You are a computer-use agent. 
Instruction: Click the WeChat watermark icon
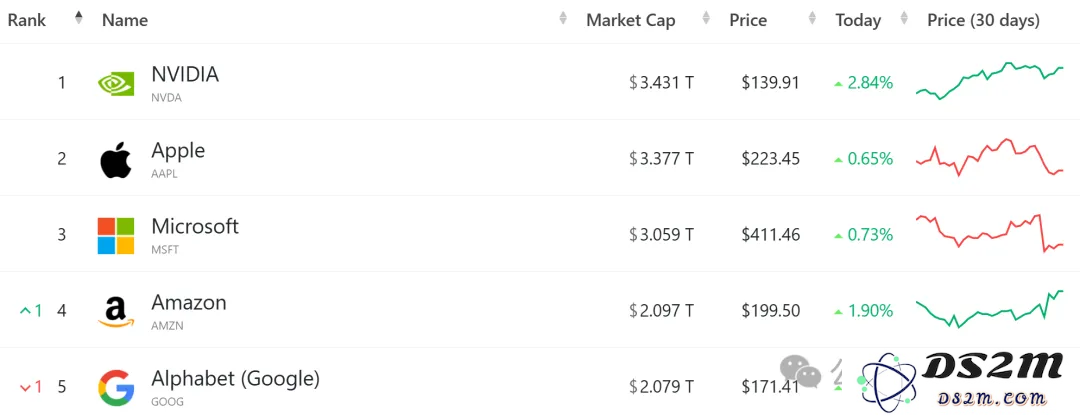coord(801,372)
